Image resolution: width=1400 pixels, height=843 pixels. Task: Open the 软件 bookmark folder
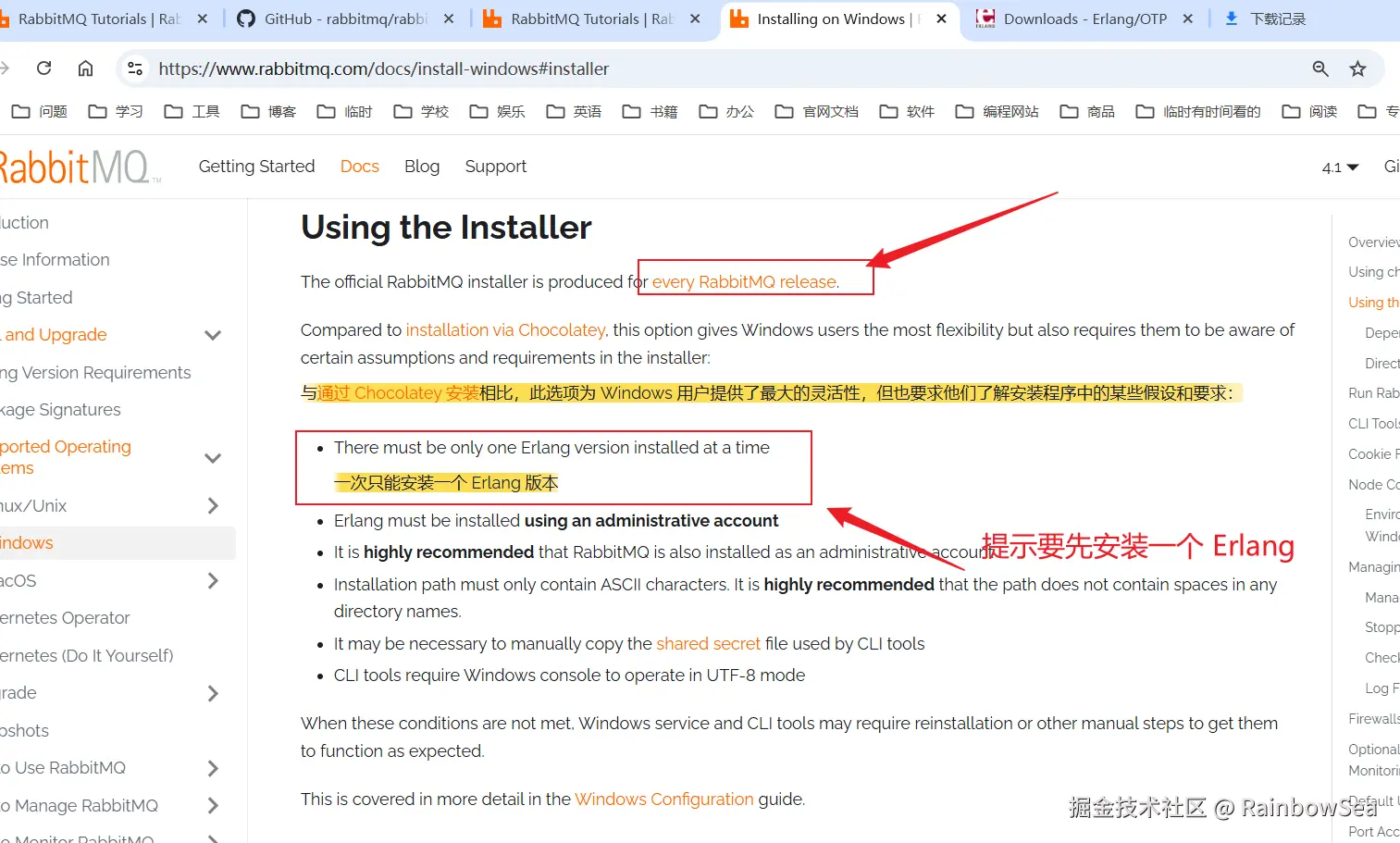907,112
